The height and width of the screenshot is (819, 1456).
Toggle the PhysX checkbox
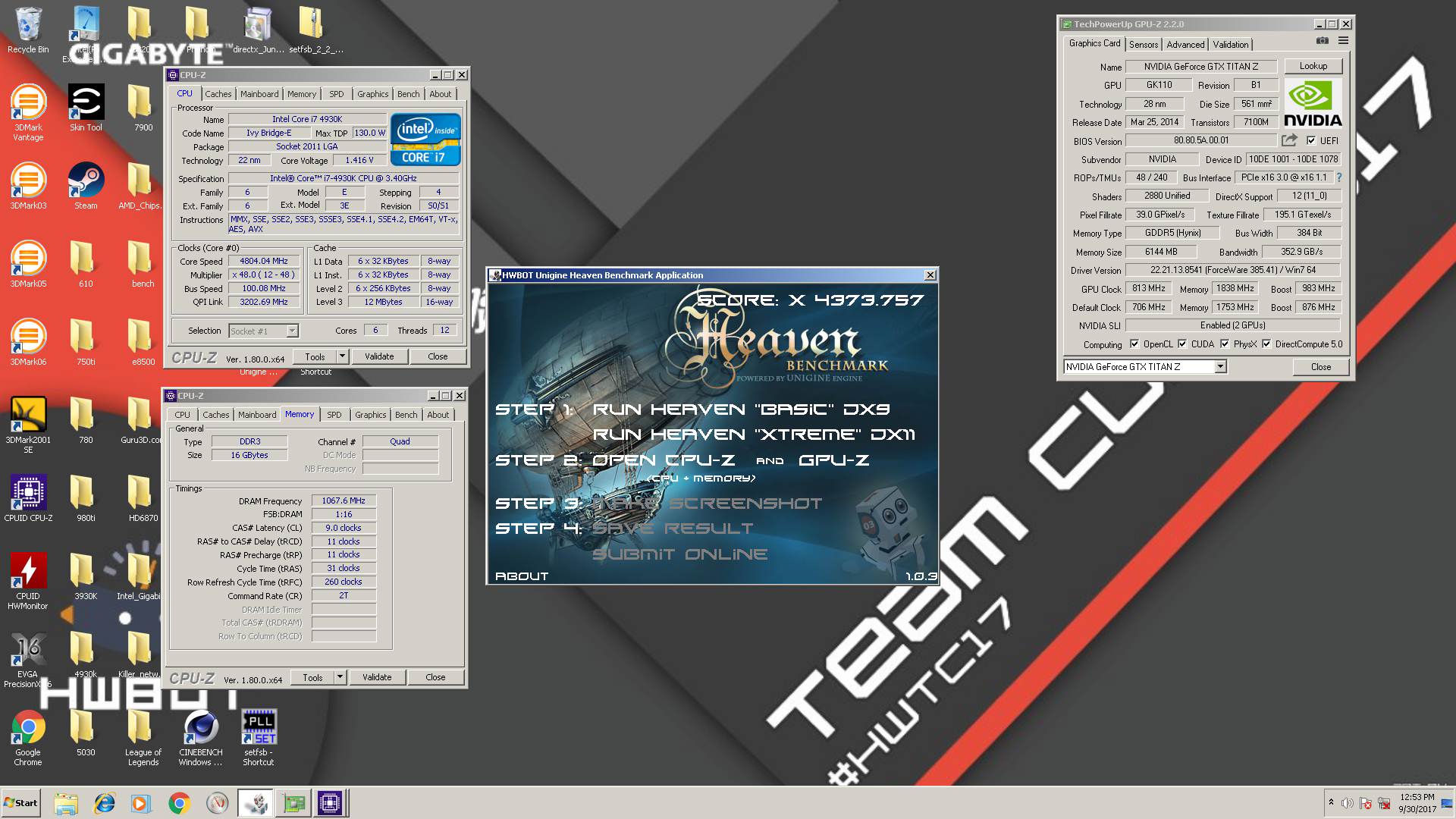1225,344
